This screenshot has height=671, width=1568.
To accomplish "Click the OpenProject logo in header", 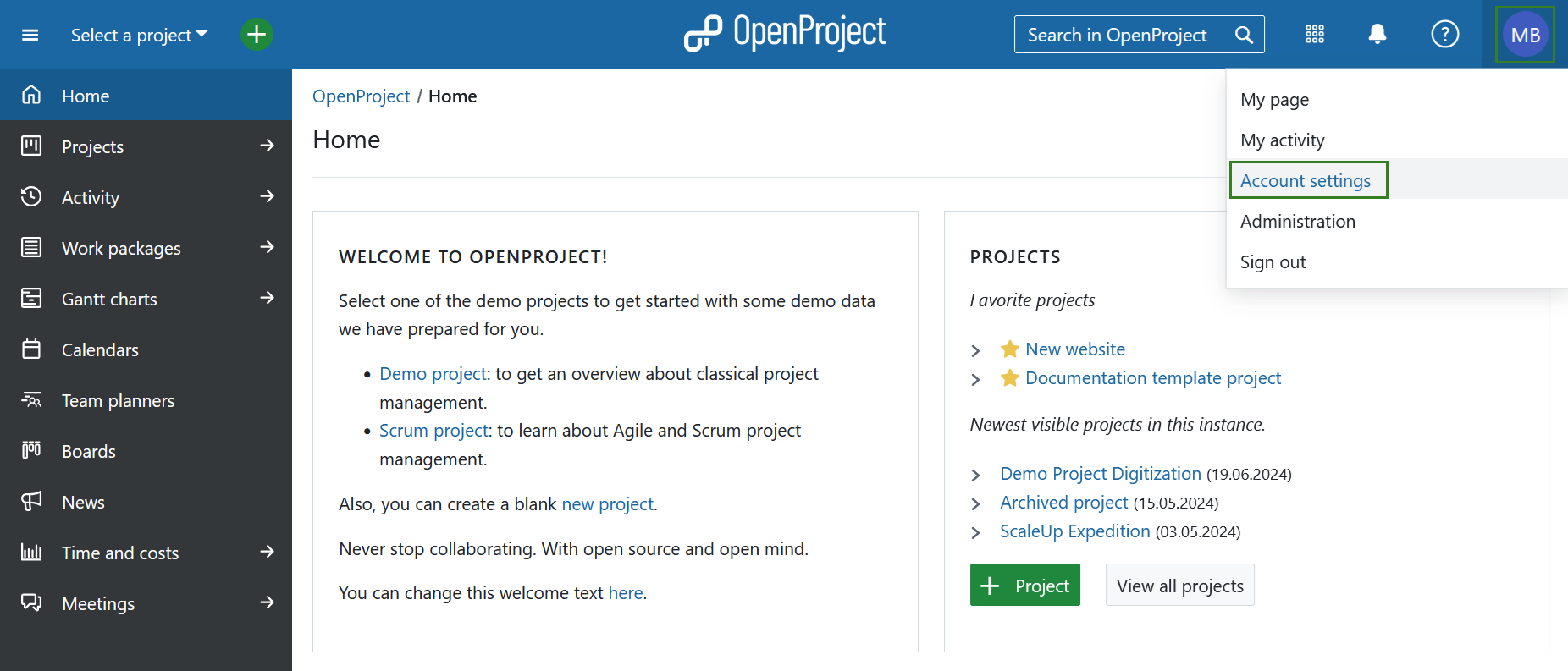I will (x=785, y=33).
